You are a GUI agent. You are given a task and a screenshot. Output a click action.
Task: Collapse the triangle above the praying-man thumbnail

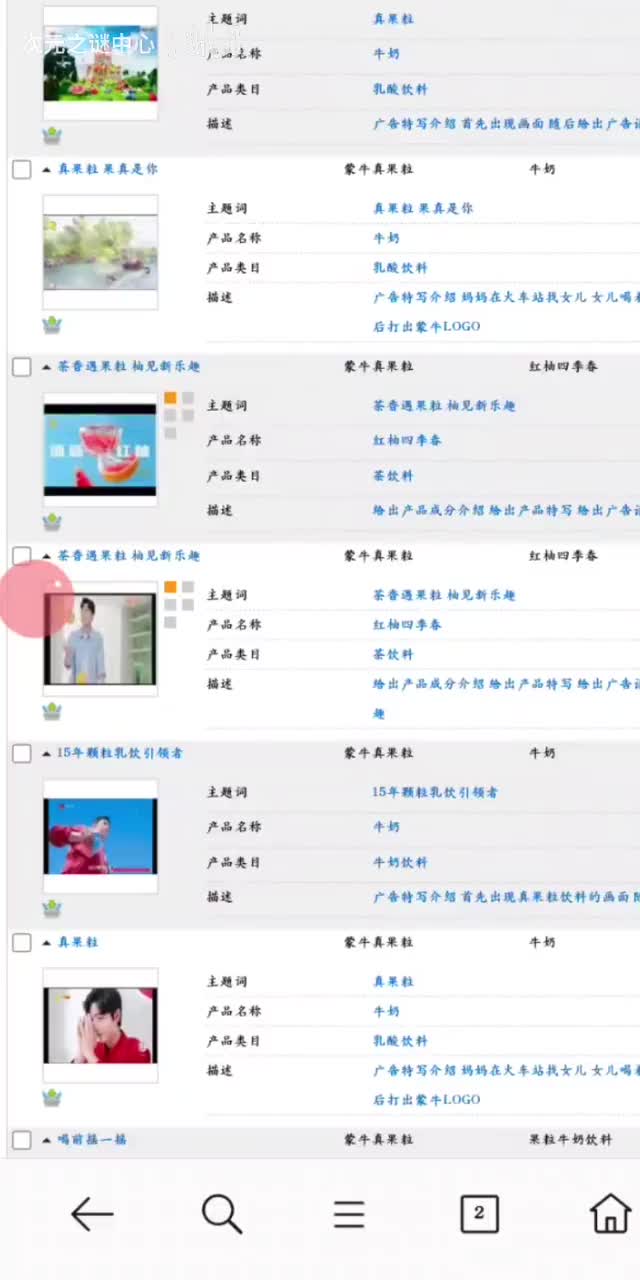point(47,943)
